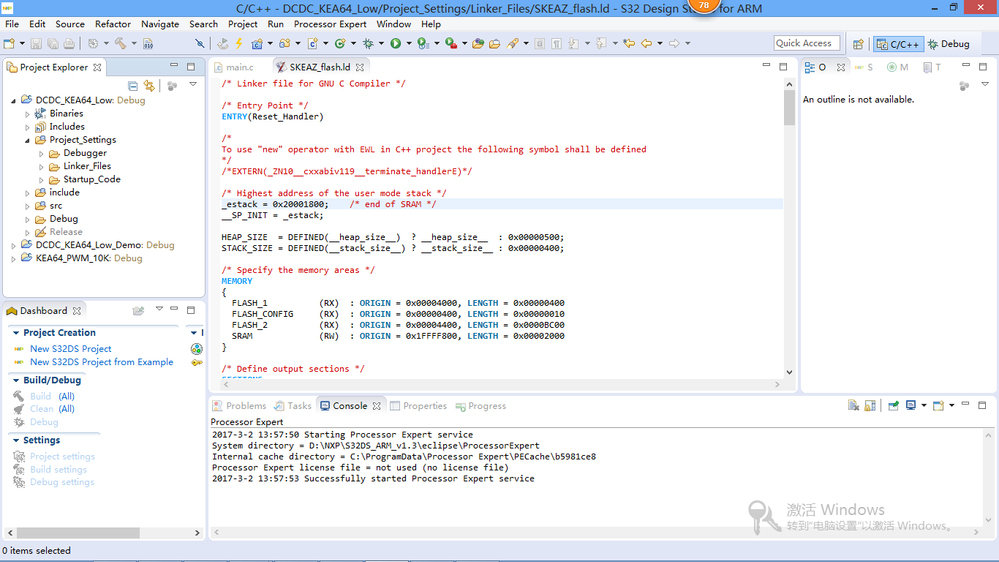Screen dimensions: 999x562
Task: Click the Debug settings link
Action: click(62, 482)
